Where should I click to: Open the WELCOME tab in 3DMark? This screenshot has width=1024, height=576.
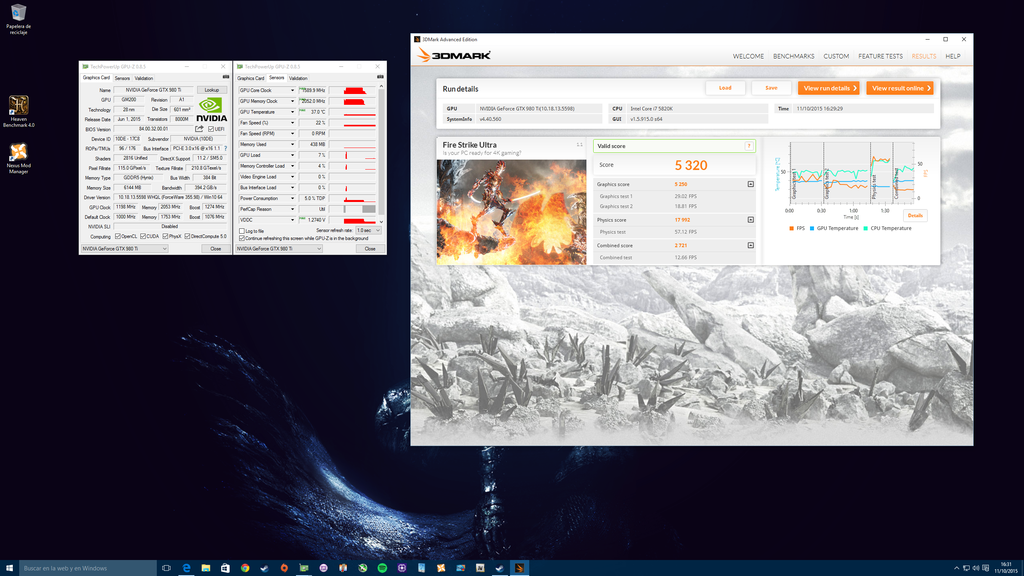[x=748, y=56]
